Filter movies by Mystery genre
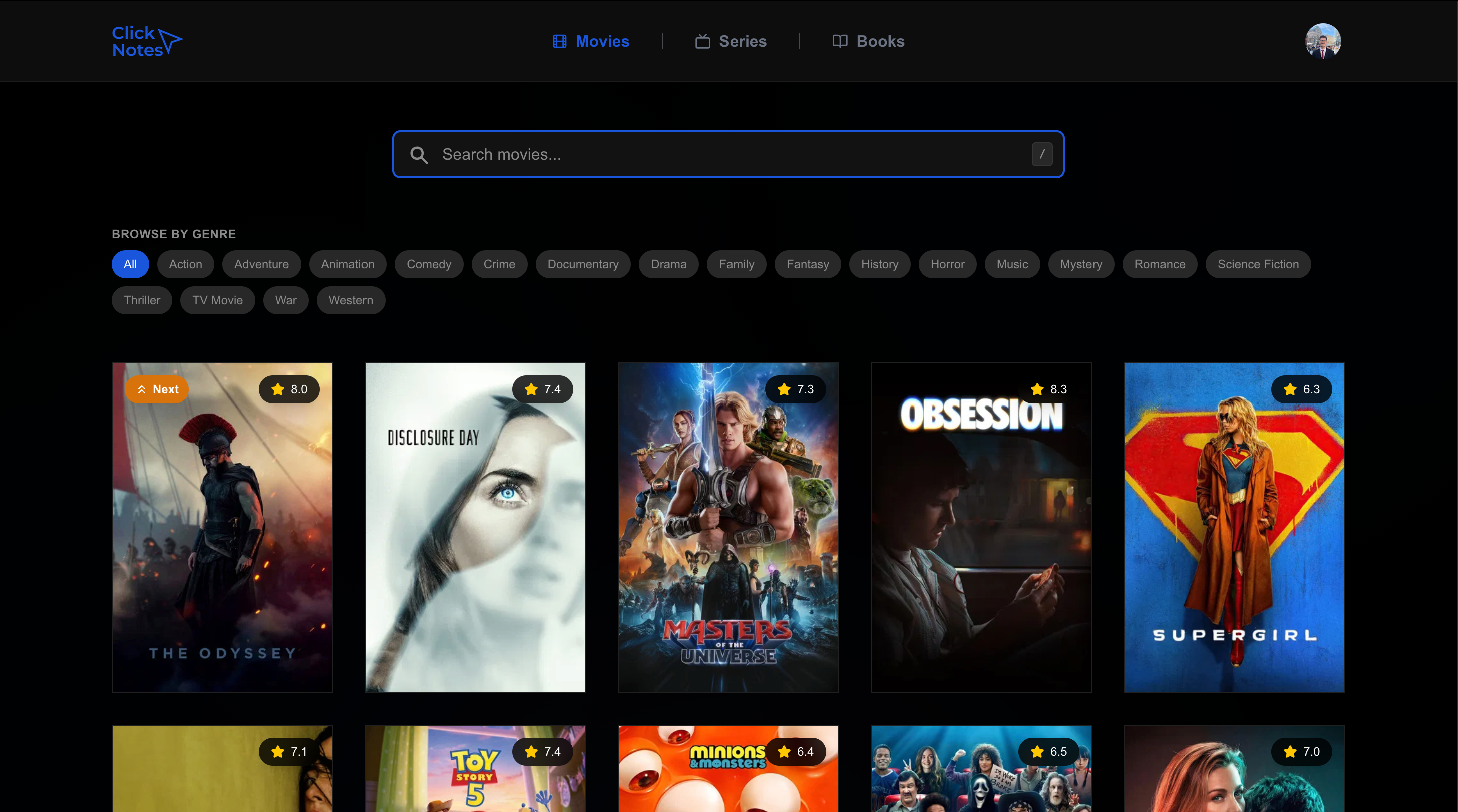The height and width of the screenshot is (812, 1458). coord(1081,264)
